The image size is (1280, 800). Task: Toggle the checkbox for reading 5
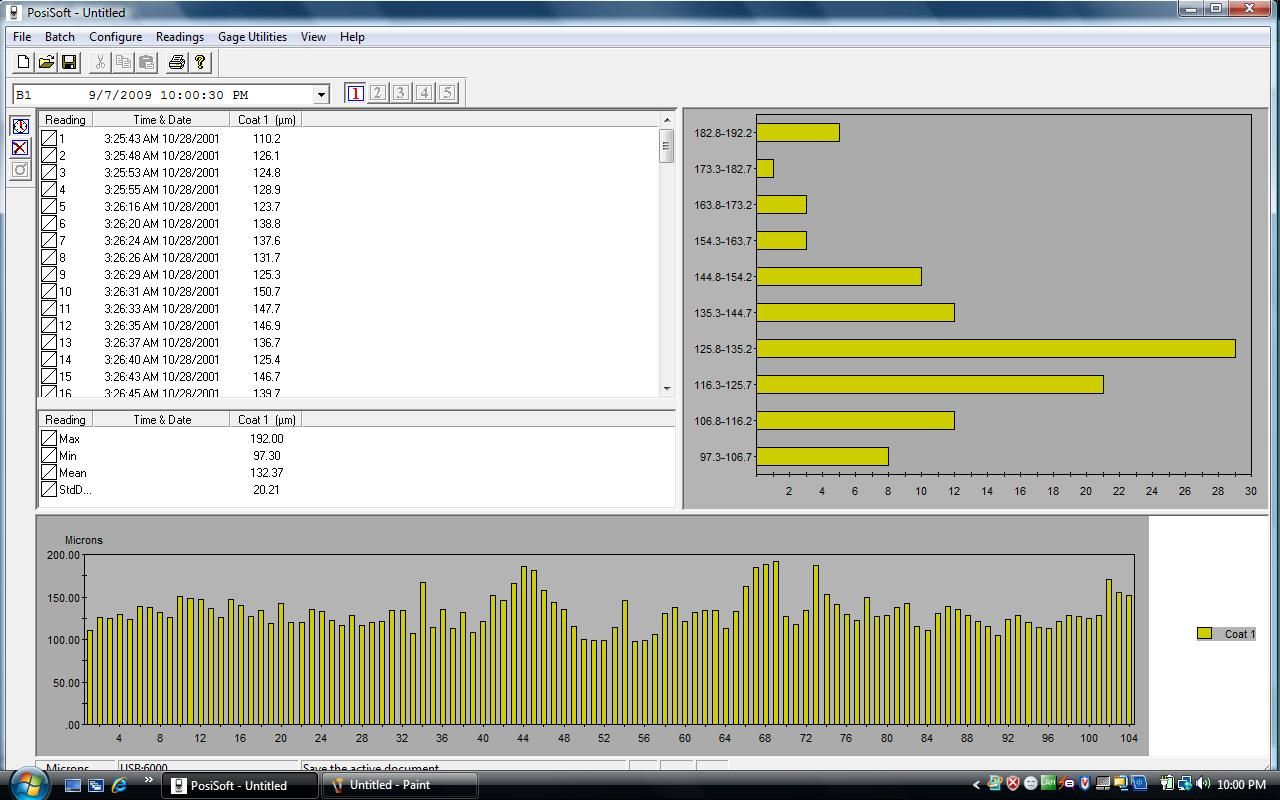[49, 207]
